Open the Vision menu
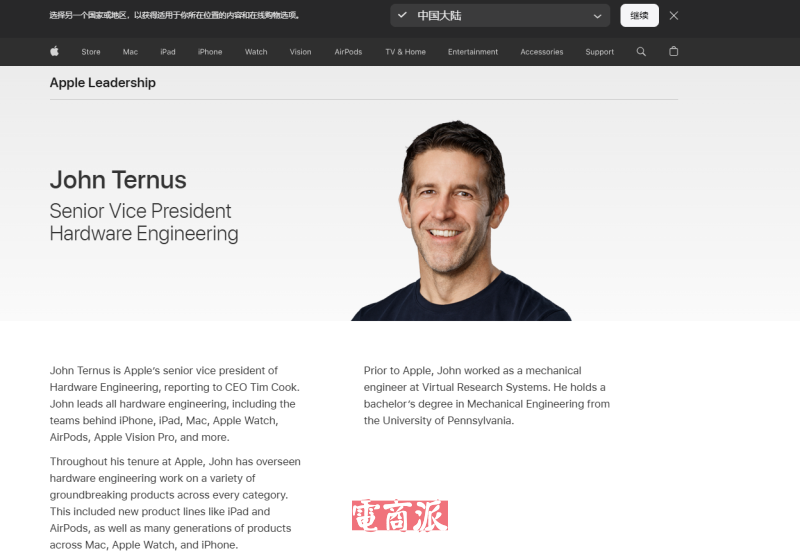Screen dimensions: 800x553 pyautogui.click(x=300, y=52)
